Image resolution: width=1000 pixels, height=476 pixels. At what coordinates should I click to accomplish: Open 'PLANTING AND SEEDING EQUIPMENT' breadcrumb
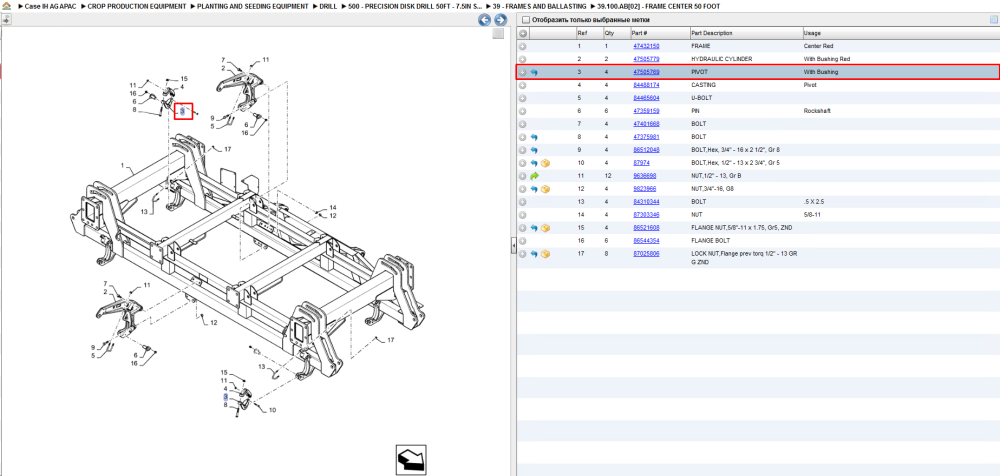pos(253,6)
